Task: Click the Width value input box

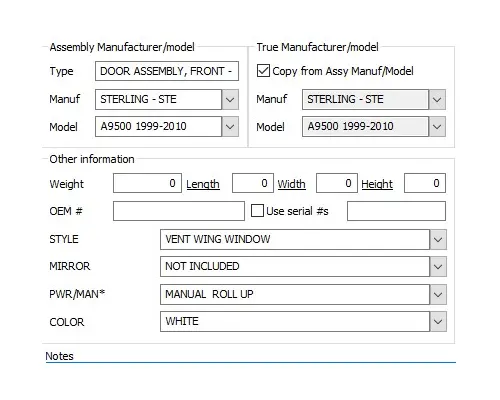Action: coord(337,183)
